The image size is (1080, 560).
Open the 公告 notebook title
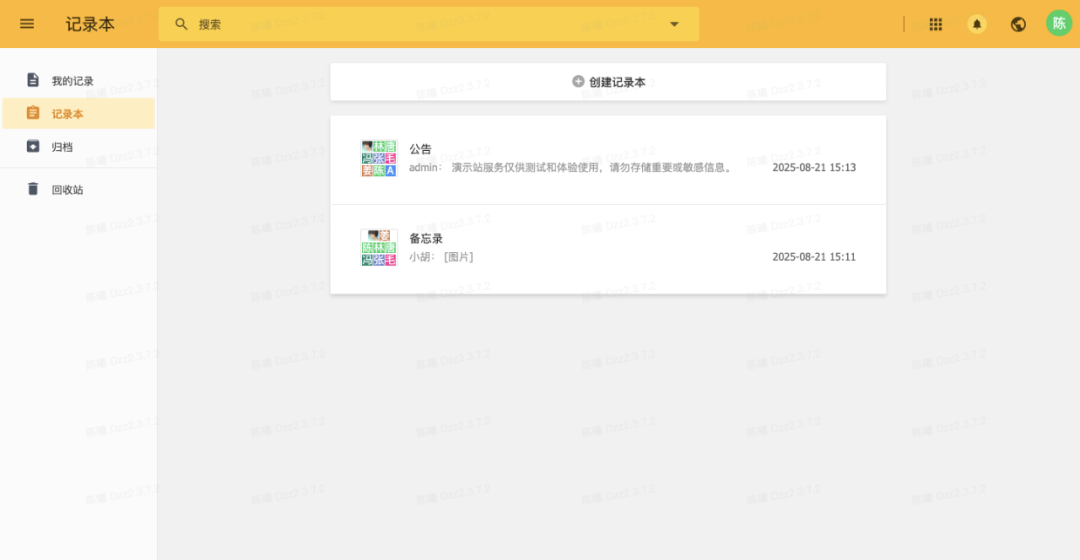420,149
